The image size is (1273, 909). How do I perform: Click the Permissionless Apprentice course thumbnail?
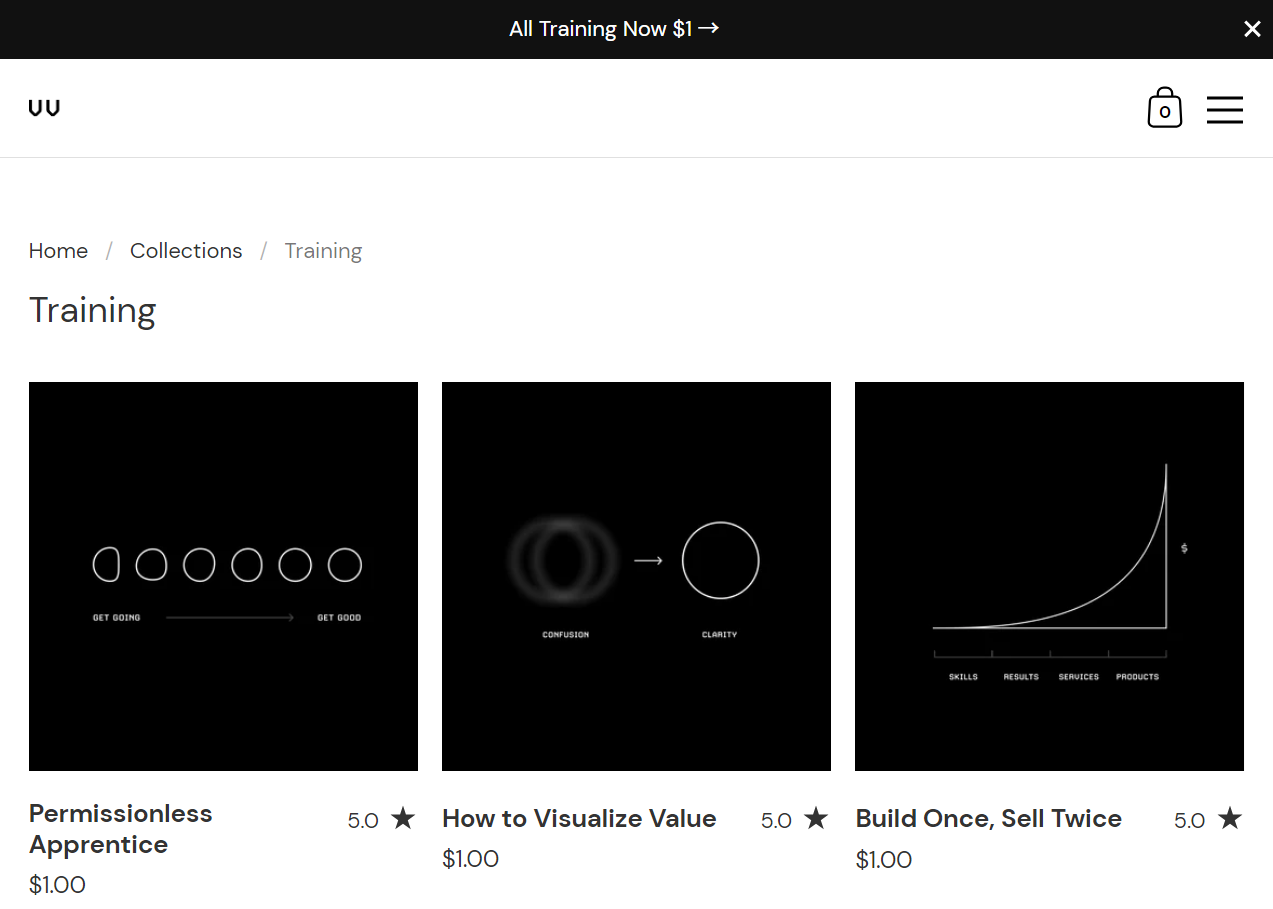point(223,575)
